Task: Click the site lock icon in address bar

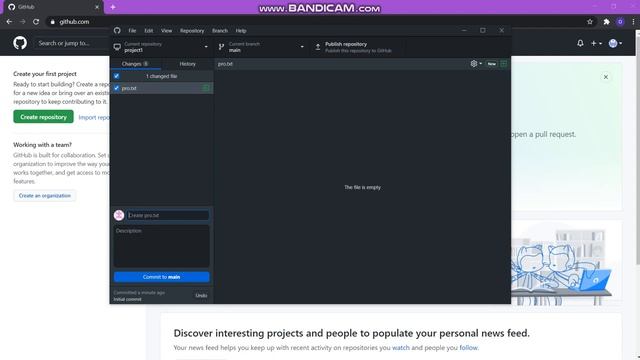Action: pyautogui.click(x=52, y=22)
